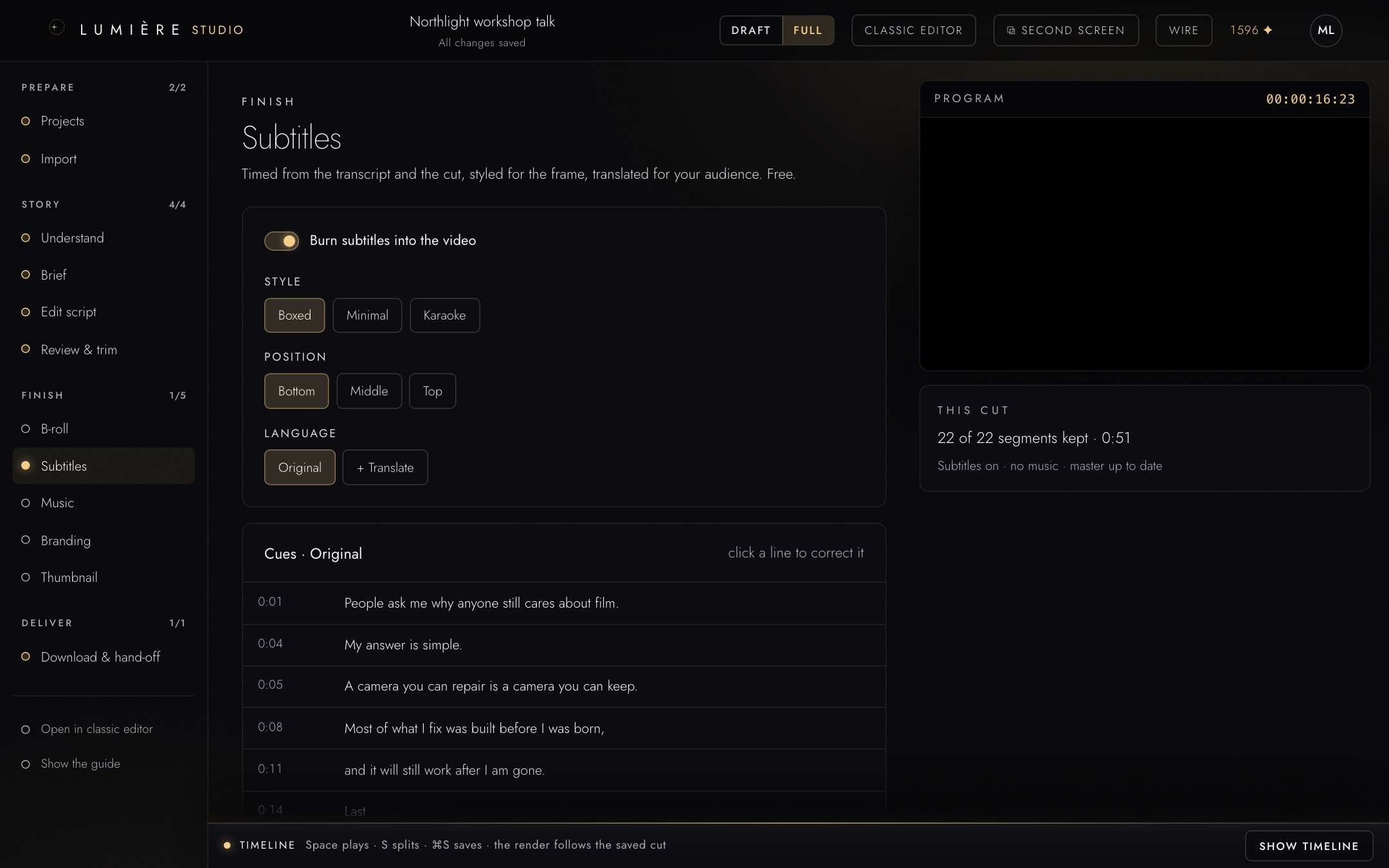
Task: Click the program preview video area
Action: tap(1145, 244)
